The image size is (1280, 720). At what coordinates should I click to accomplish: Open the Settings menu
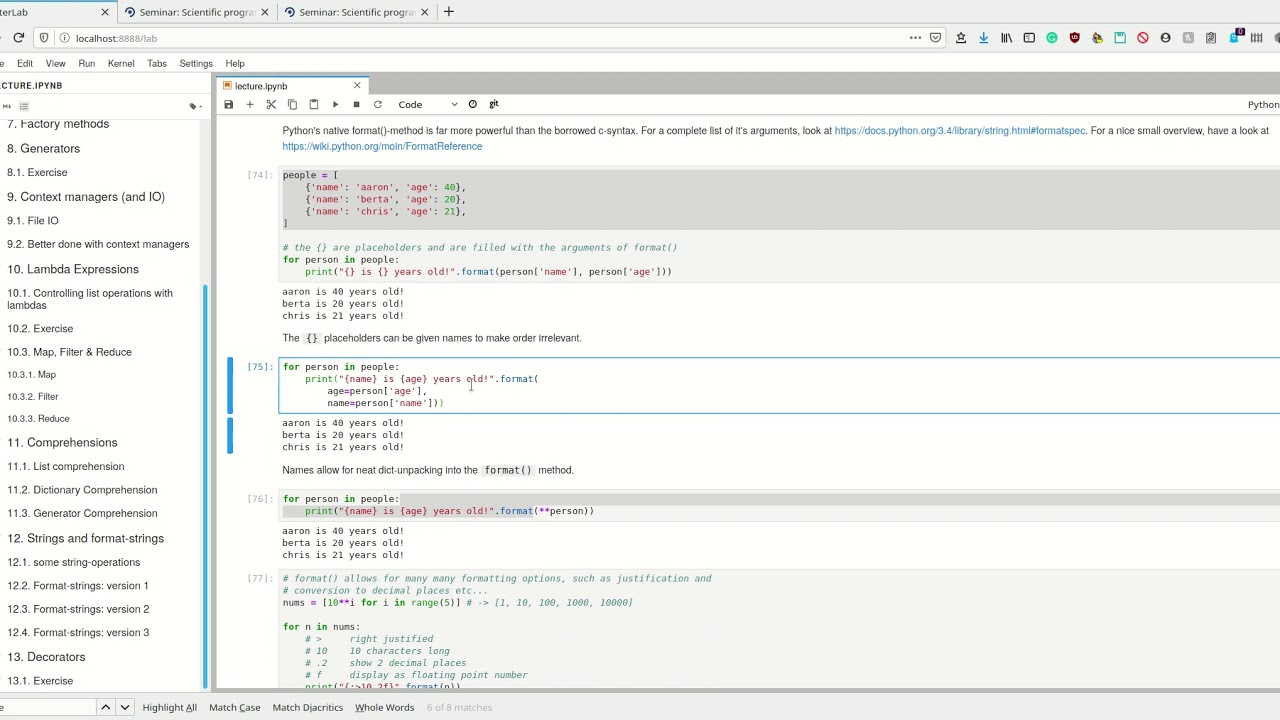(196, 63)
